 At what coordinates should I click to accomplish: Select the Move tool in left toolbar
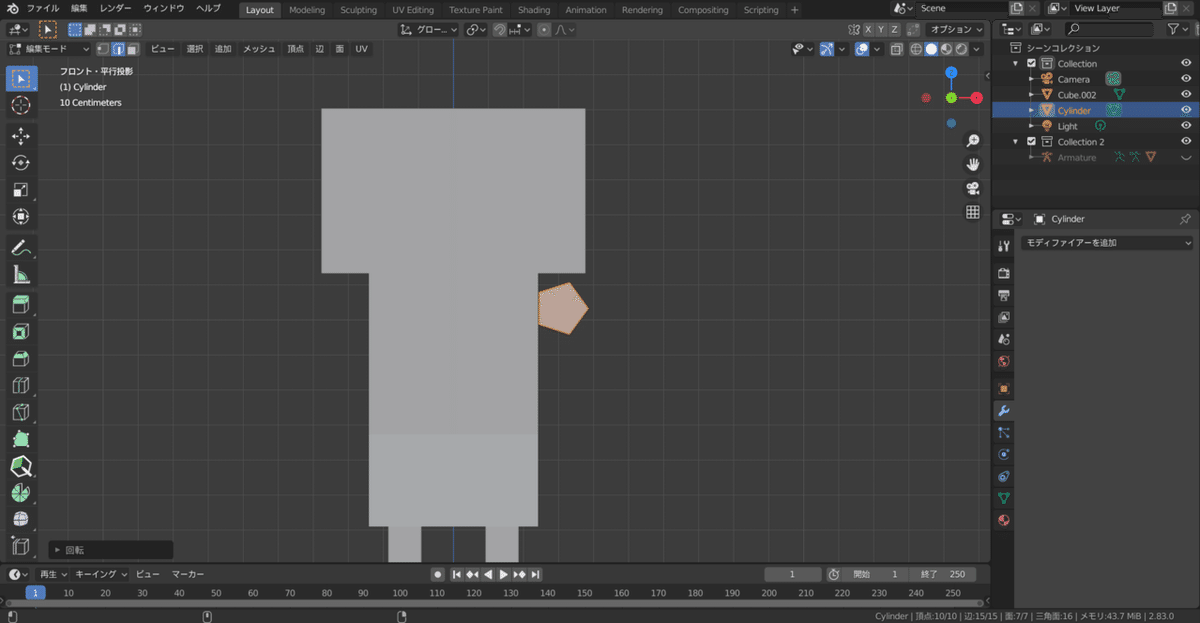click(x=21, y=136)
